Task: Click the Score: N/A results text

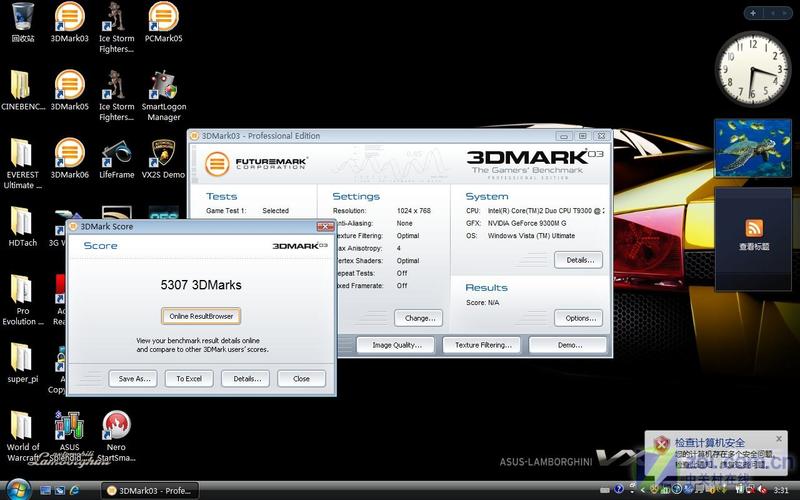Action: (483, 303)
